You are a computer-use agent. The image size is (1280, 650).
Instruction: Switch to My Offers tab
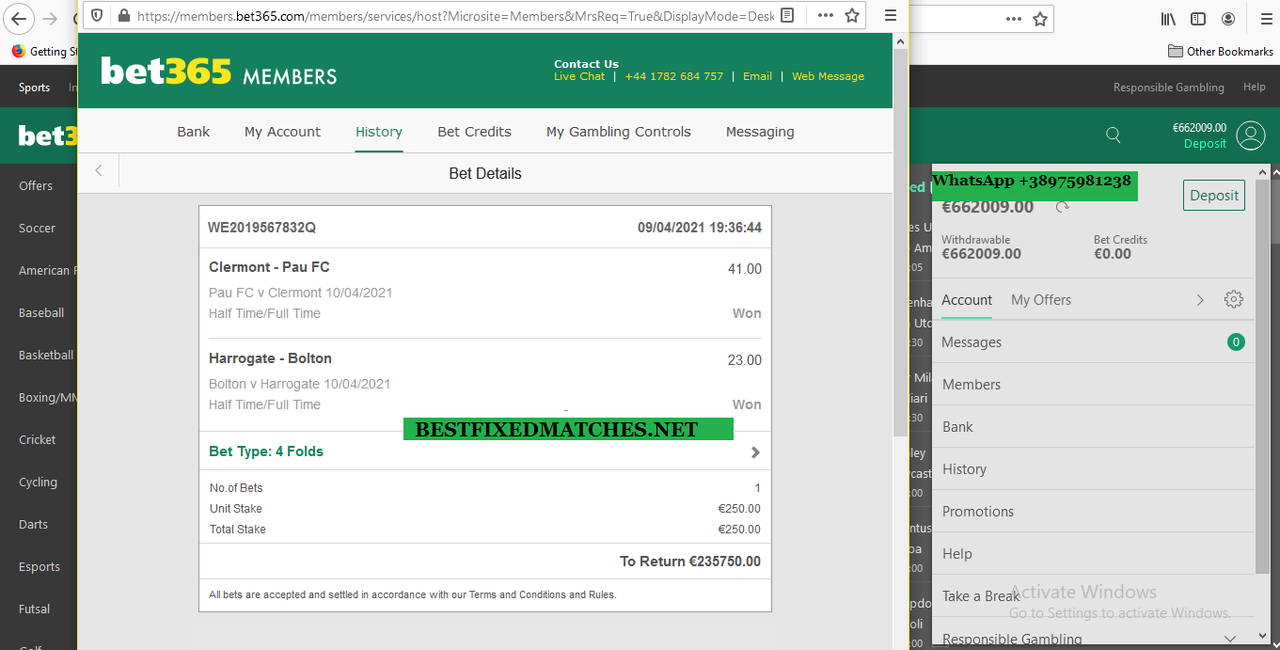coord(1041,300)
